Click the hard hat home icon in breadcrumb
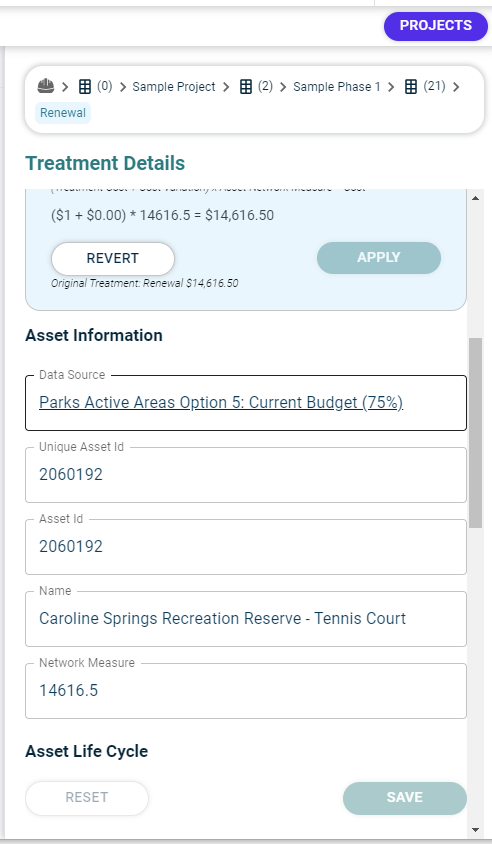 tap(46, 86)
